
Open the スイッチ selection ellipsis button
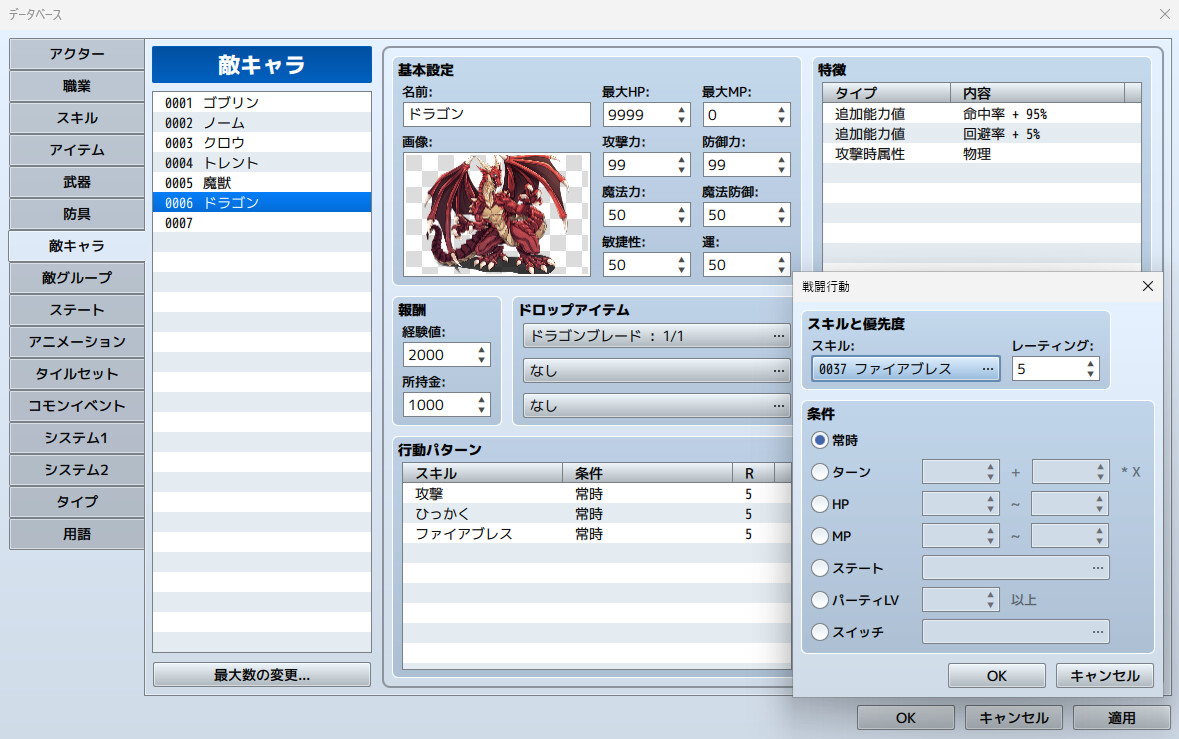[x=1096, y=631]
